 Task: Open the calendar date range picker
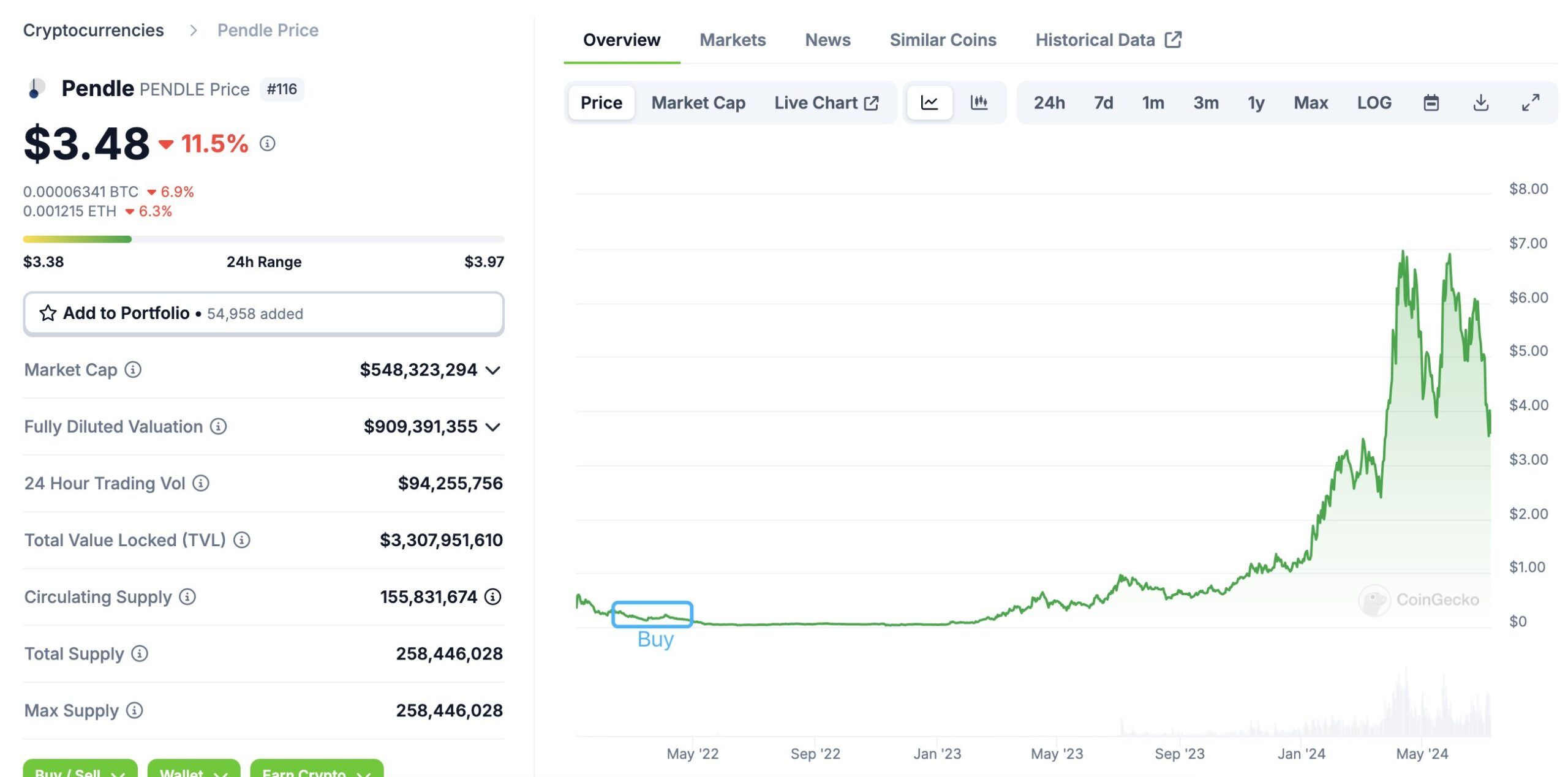1431,103
